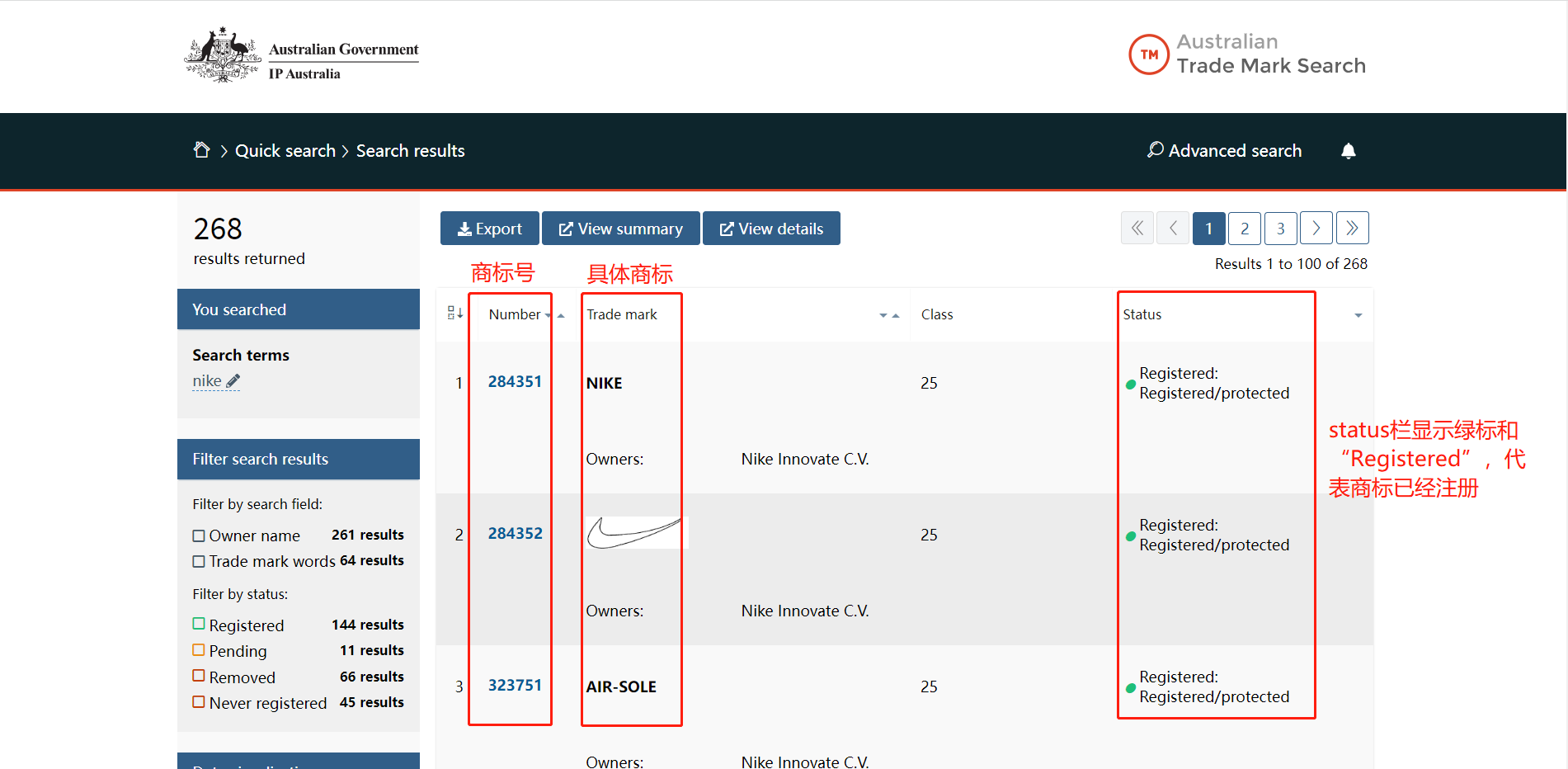This screenshot has height=769, width=1568.
Task: Sort by Number column arrows
Action: [x=554, y=315]
